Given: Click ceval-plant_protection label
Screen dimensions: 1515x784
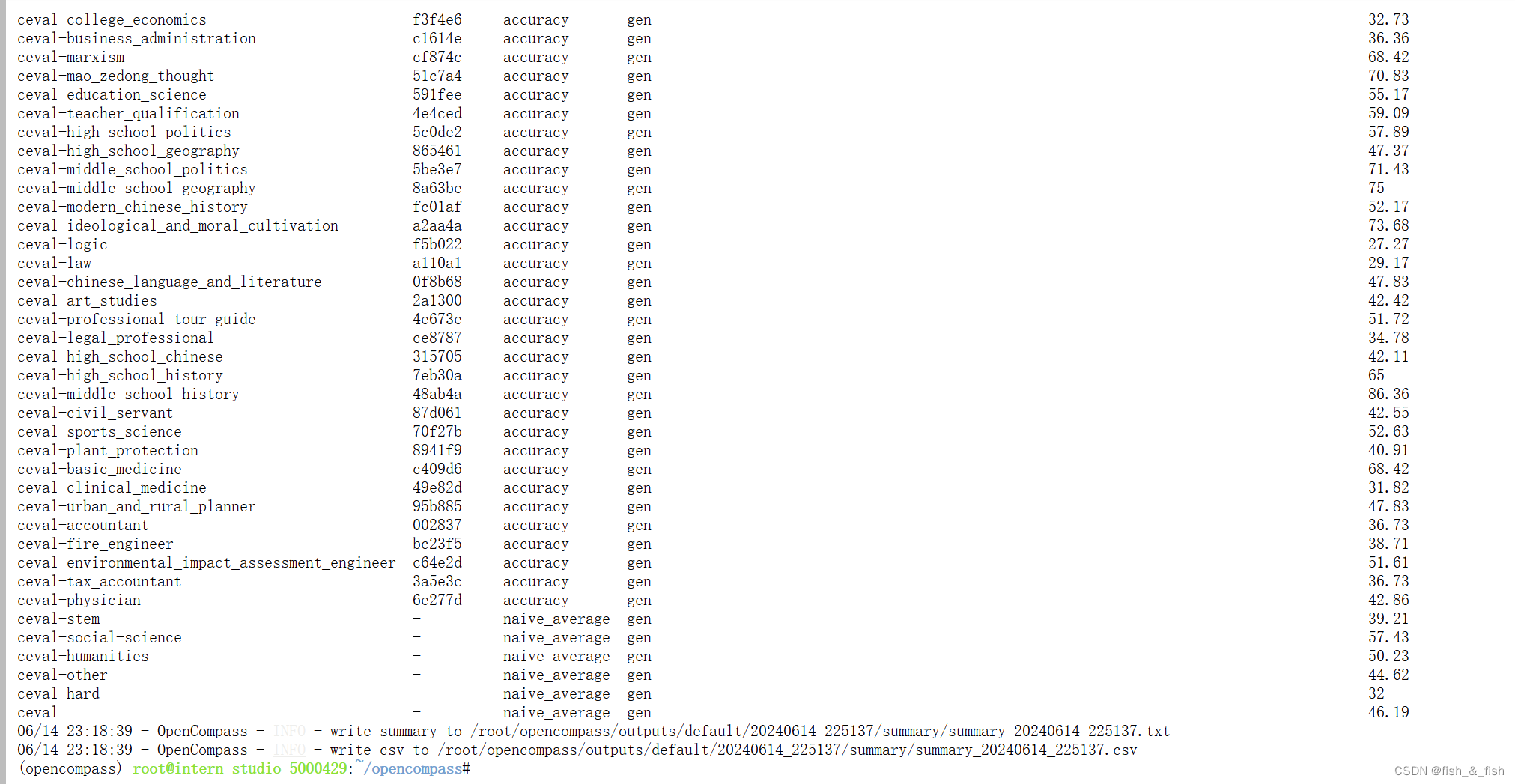Looking at the screenshot, I should click(x=108, y=451).
